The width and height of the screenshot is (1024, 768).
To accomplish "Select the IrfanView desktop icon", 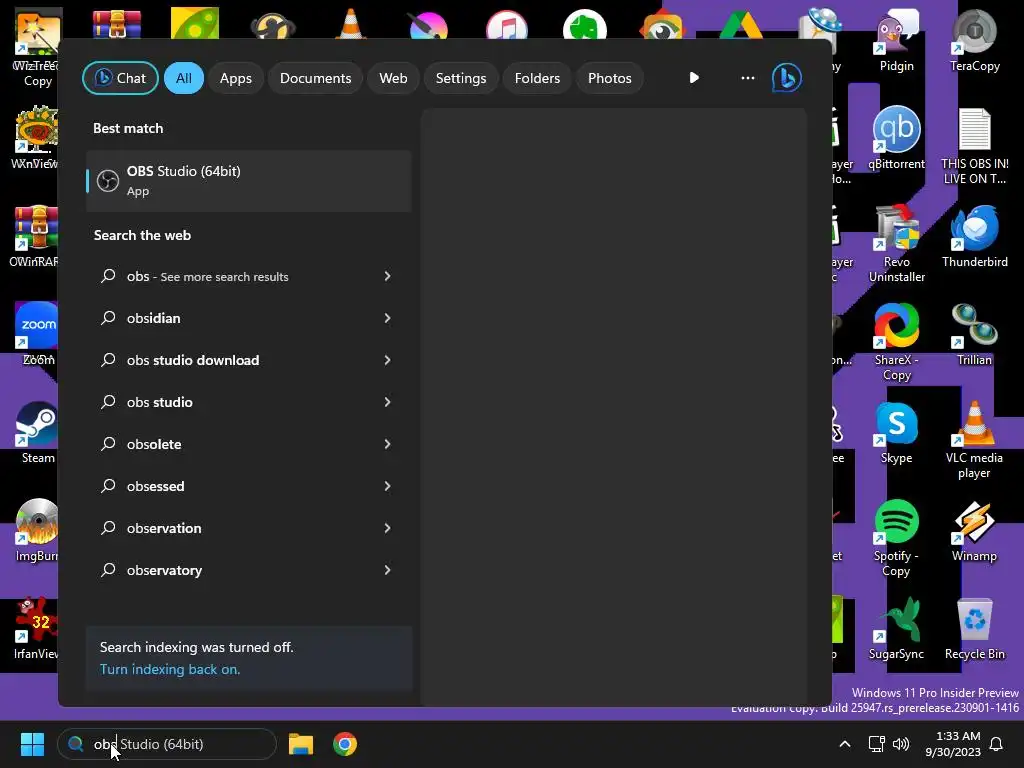I will 37,628.
